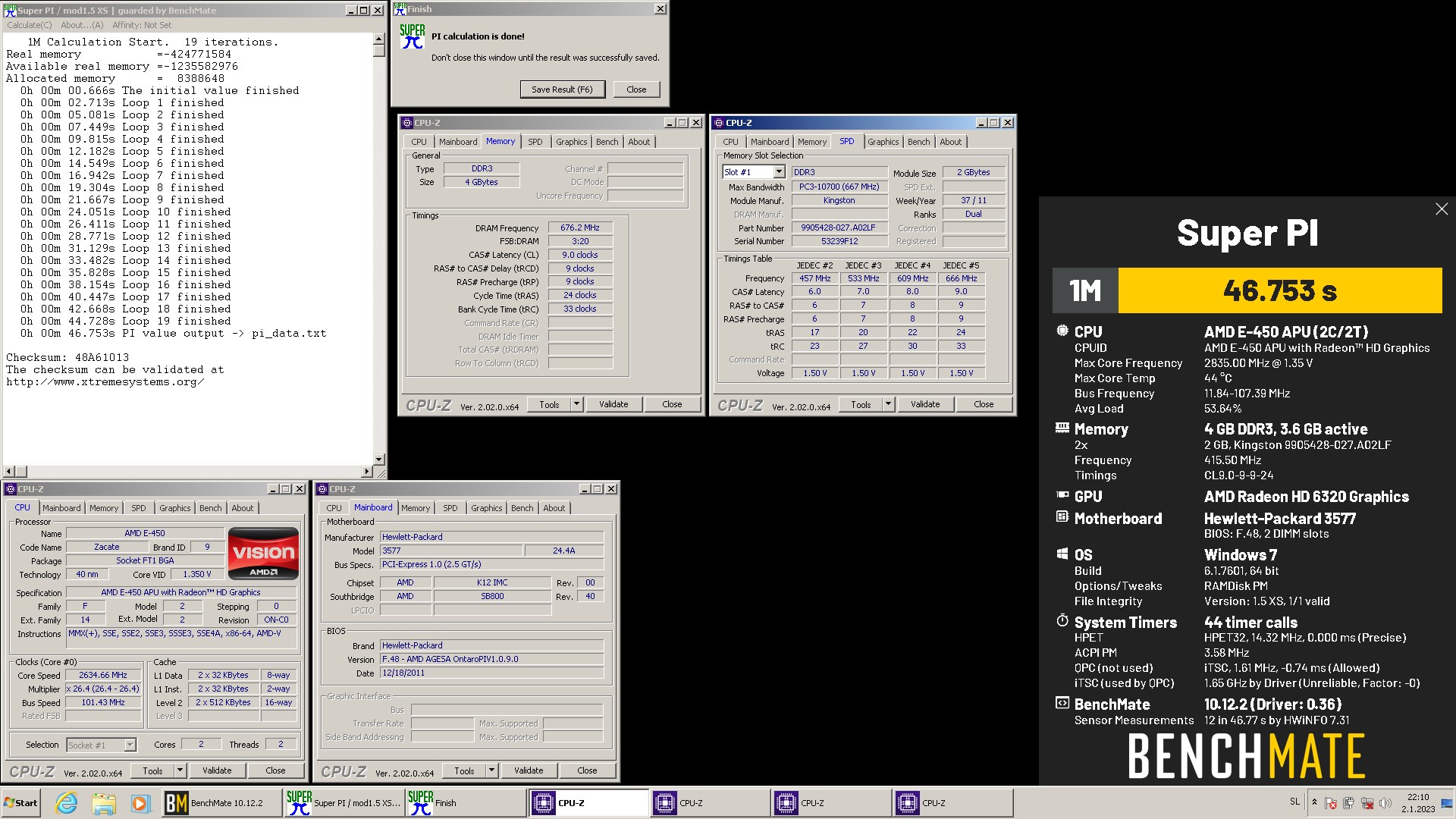The height and width of the screenshot is (819, 1456).
Task: Click the Zacate code name field
Action: point(107,547)
